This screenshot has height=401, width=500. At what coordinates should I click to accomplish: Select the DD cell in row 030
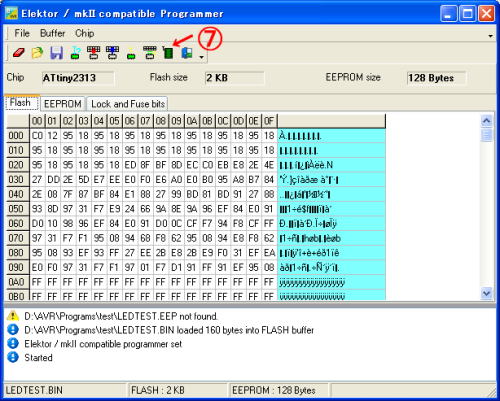tap(53, 180)
